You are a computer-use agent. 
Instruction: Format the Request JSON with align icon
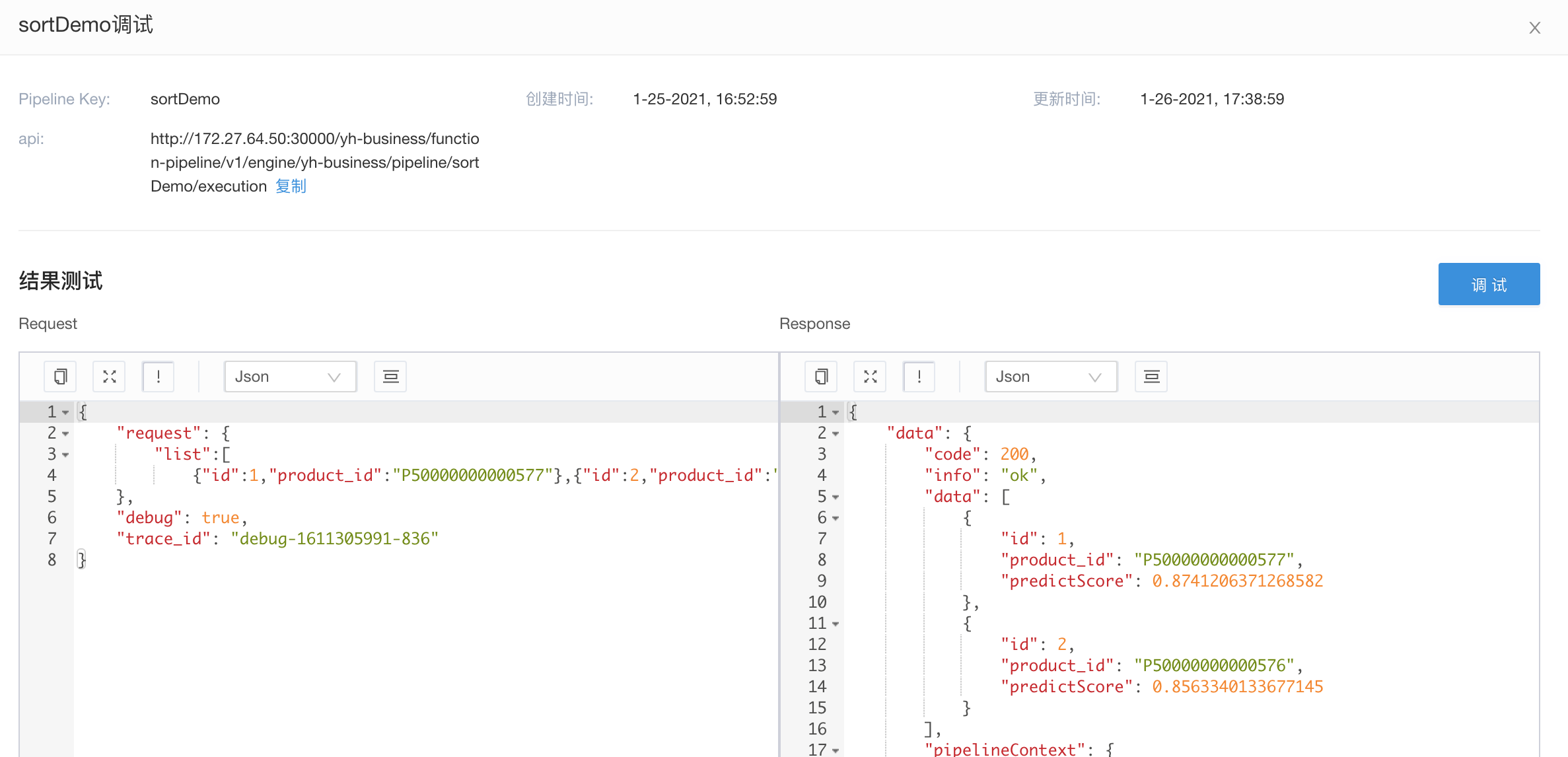point(390,377)
